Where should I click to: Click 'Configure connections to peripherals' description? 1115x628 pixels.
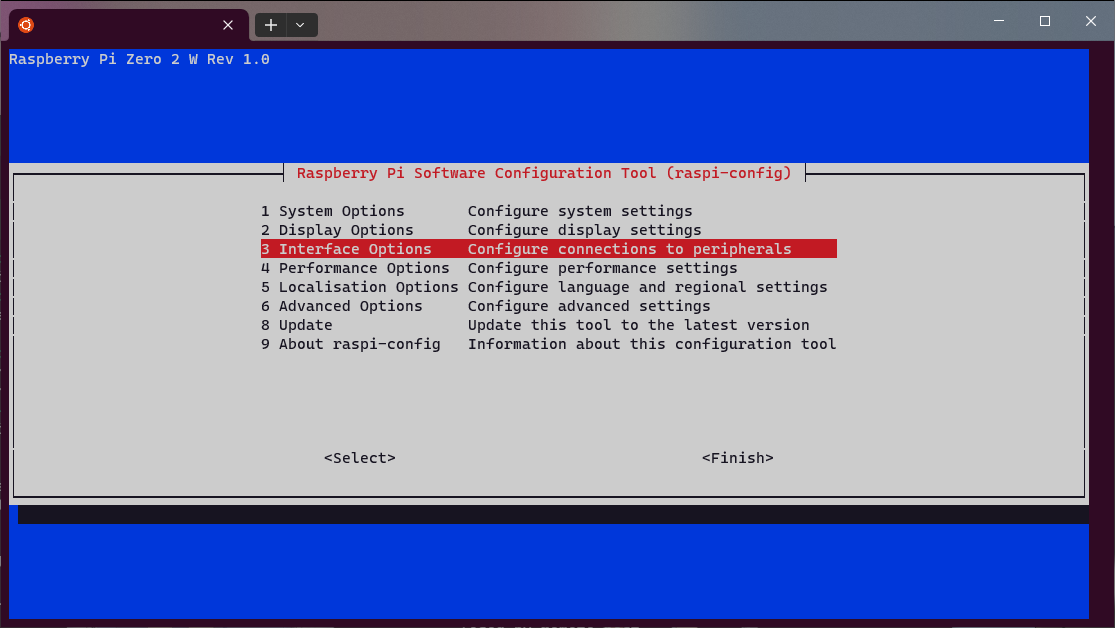pyautogui.click(x=629, y=249)
